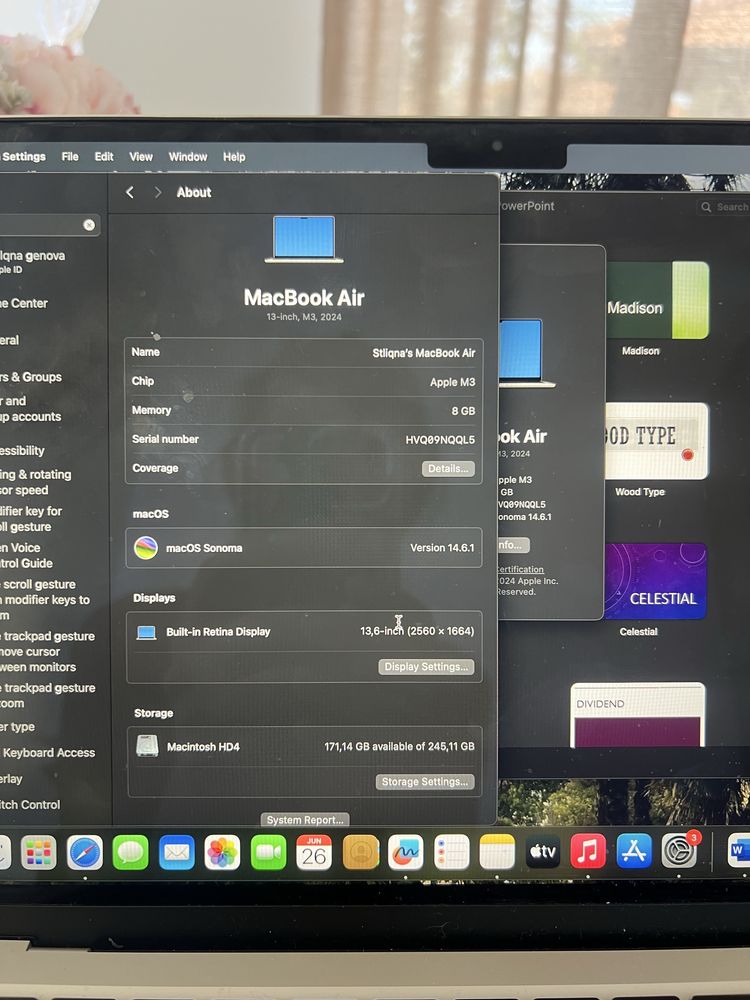Click the PowerPoint Search magnifier icon
The width and height of the screenshot is (750, 1000).
click(x=706, y=207)
